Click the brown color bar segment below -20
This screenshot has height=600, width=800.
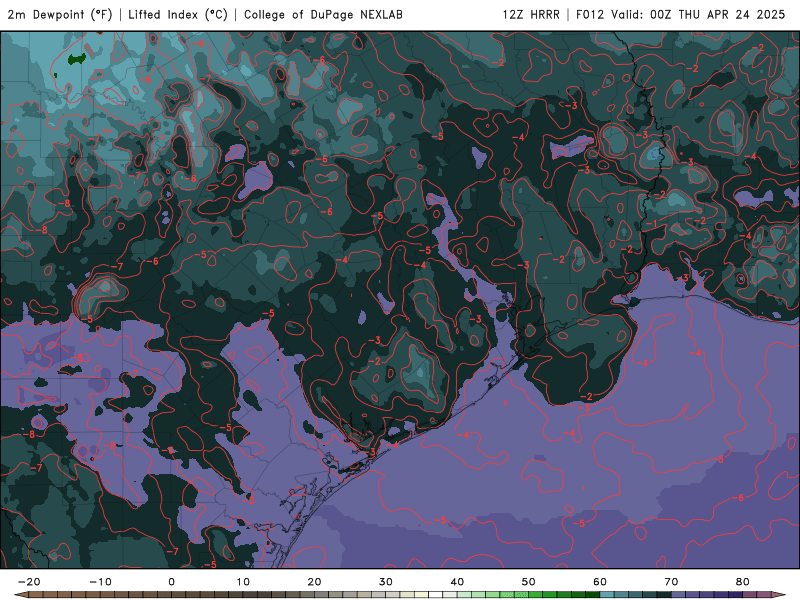click(x=36, y=594)
